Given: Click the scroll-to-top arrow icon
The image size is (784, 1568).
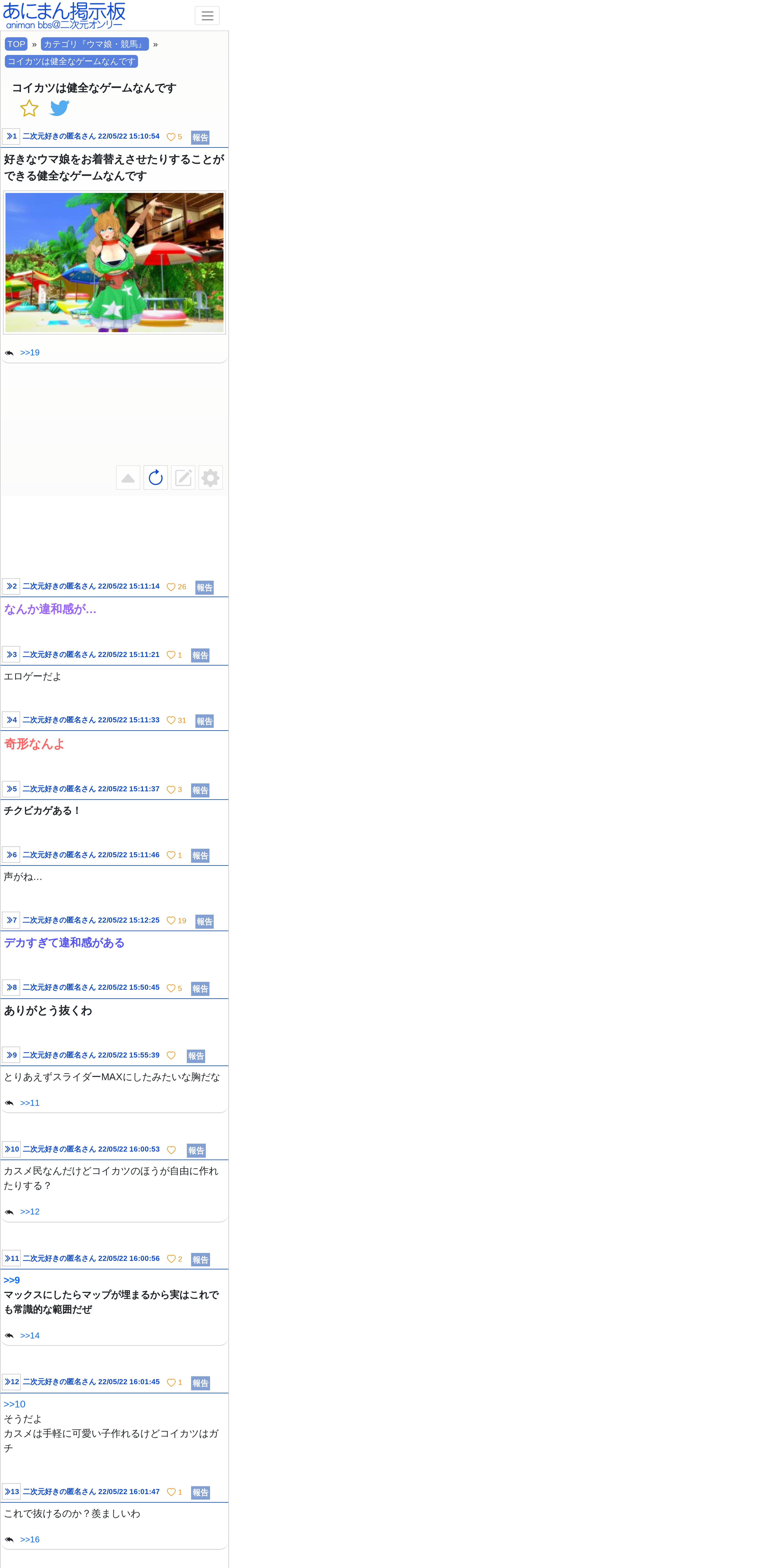Looking at the screenshot, I should tap(128, 478).
